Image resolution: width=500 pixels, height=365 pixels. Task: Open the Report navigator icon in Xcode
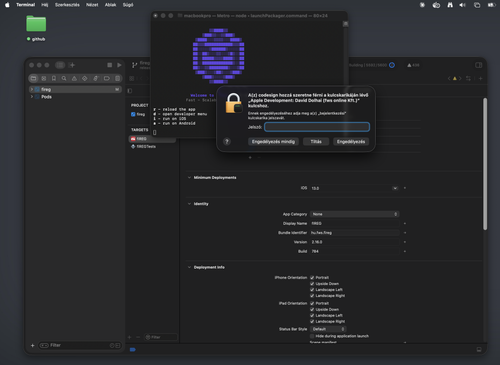click(117, 78)
